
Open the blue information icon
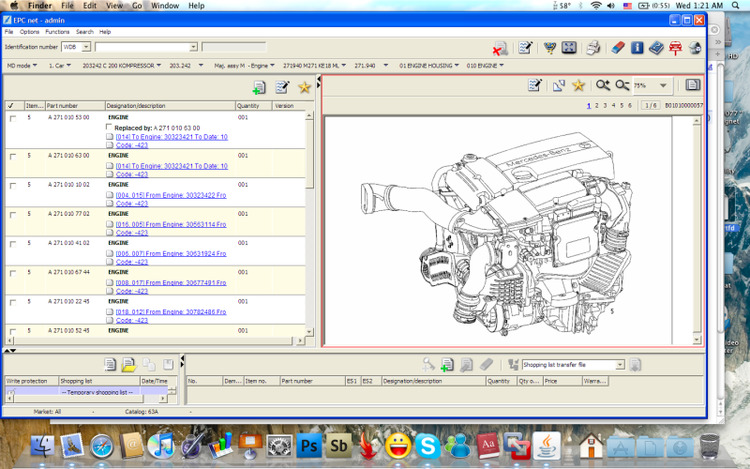point(637,47)
